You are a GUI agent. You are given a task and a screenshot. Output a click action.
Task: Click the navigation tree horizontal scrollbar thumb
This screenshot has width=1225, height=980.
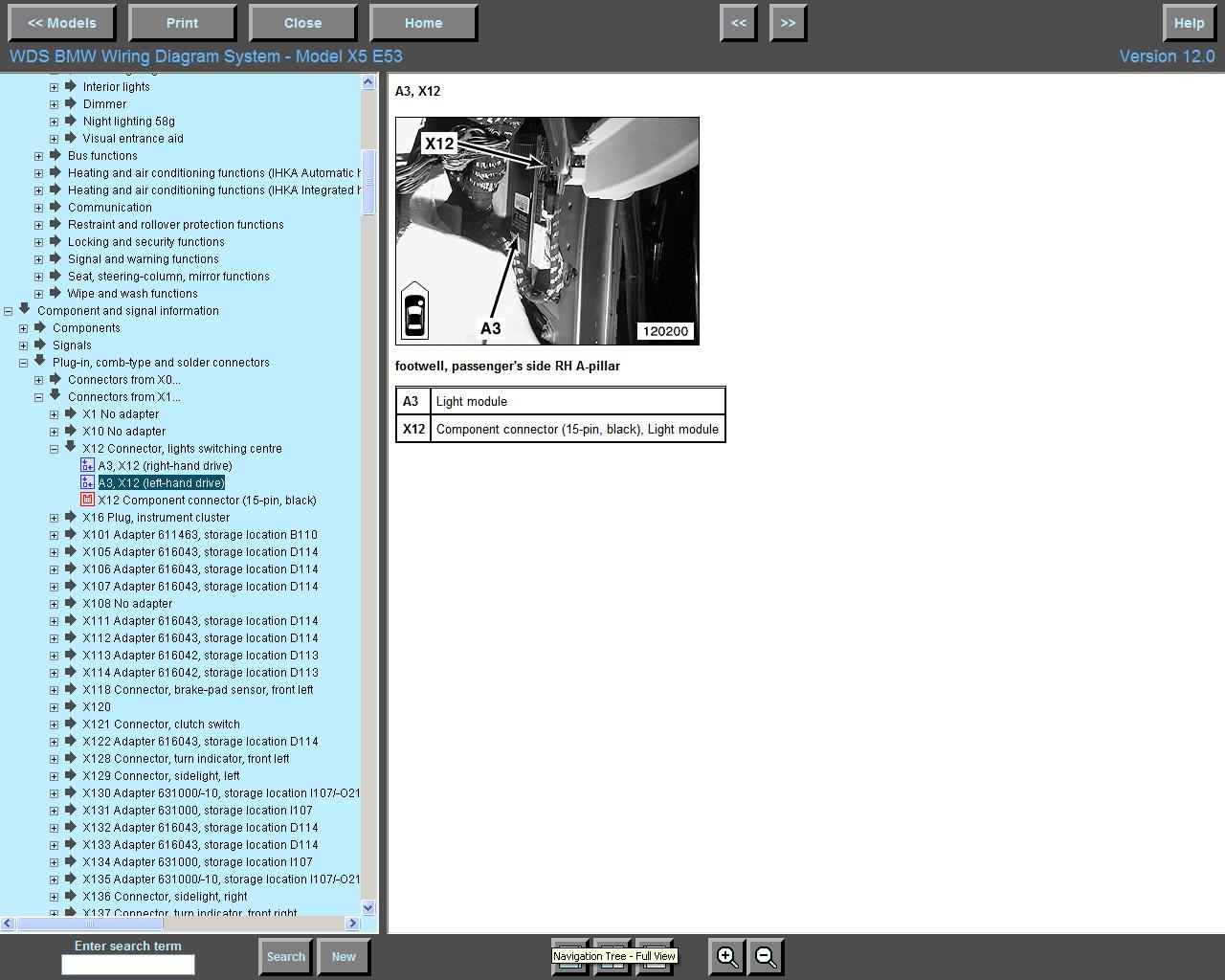click(90, 924)
